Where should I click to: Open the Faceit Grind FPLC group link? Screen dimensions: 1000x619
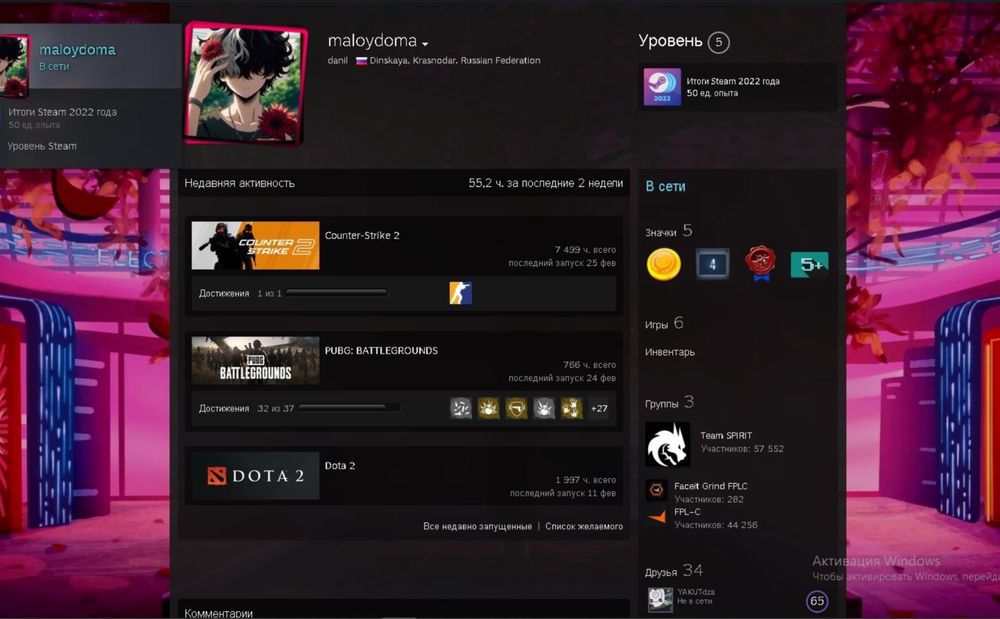(710, 486)
